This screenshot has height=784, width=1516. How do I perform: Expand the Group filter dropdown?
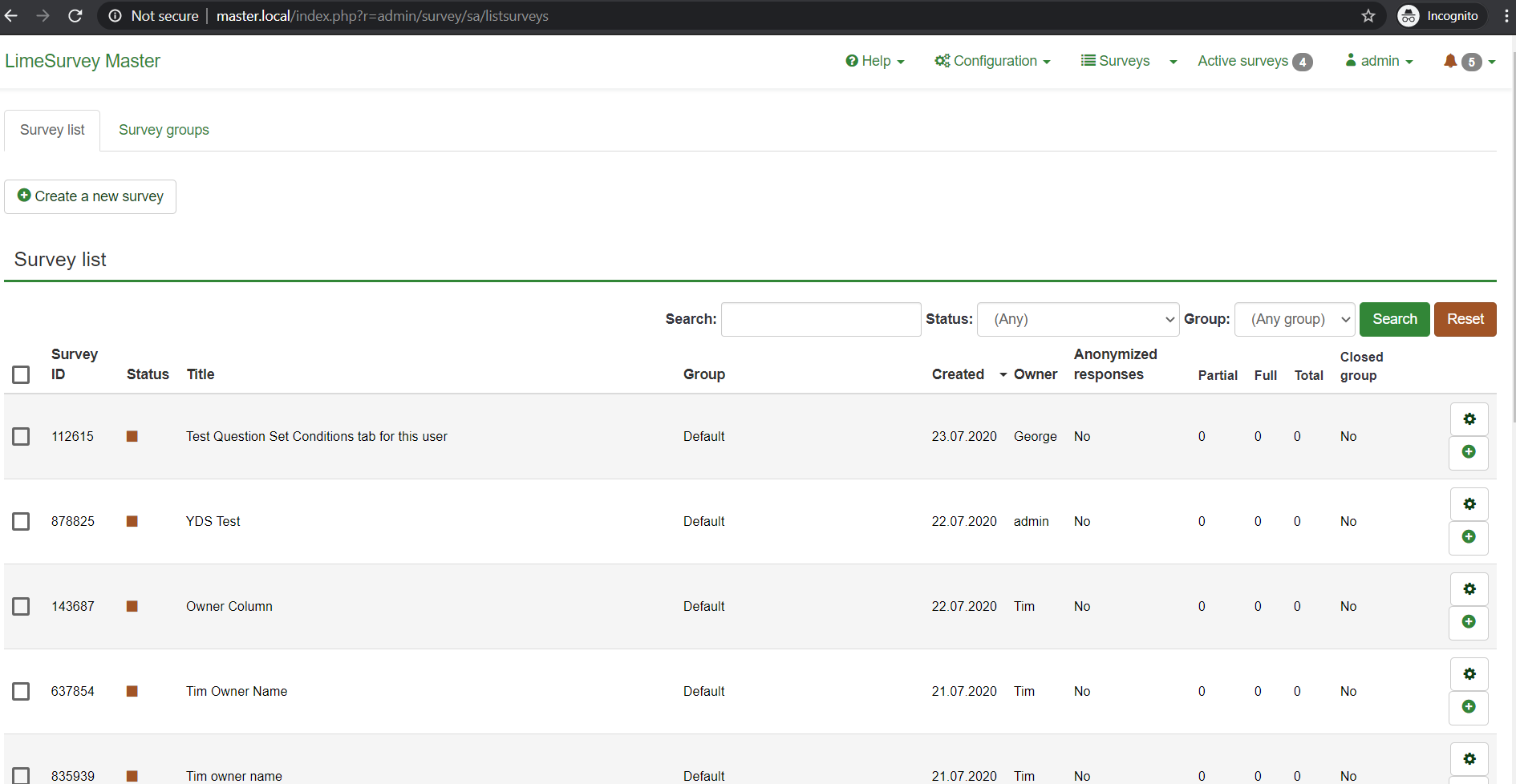click(1295, 319)
